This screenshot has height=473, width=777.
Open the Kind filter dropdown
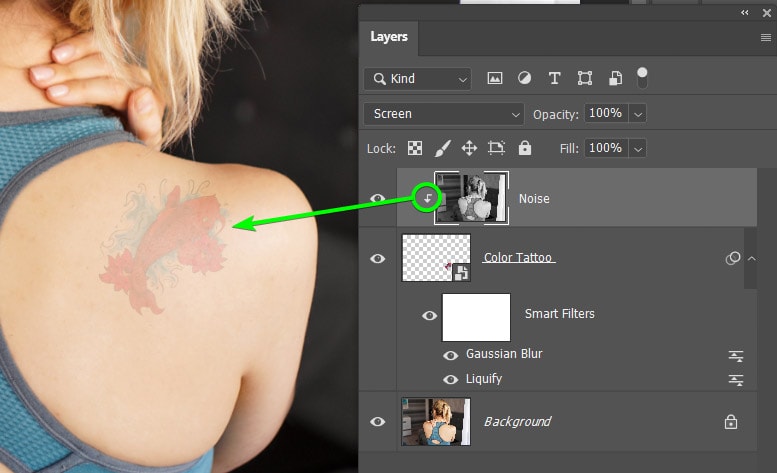coord(418,79)
